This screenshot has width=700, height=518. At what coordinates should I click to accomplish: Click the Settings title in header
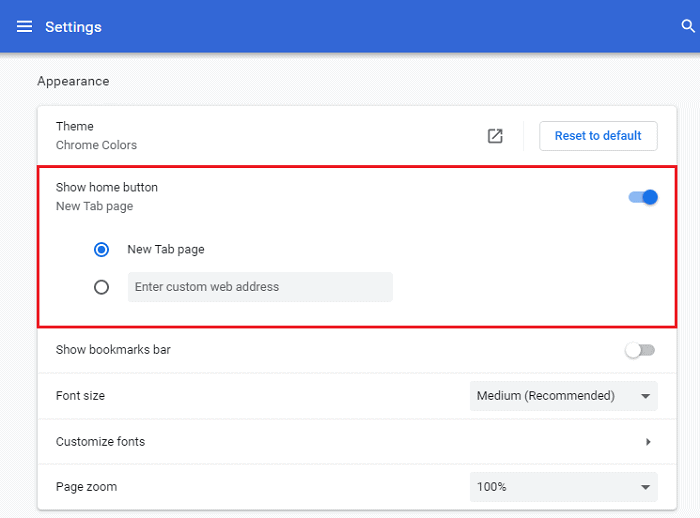tap(73, 26)
